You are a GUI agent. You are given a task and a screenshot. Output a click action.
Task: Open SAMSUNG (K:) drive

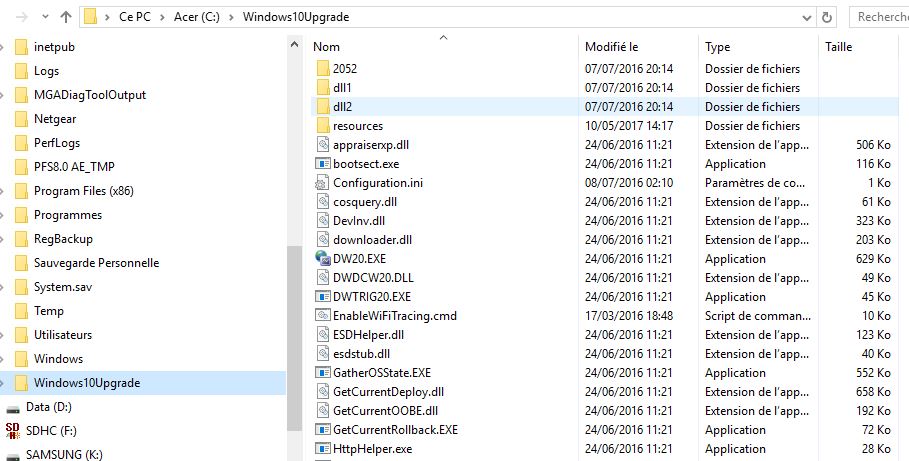tap(64, 455)
